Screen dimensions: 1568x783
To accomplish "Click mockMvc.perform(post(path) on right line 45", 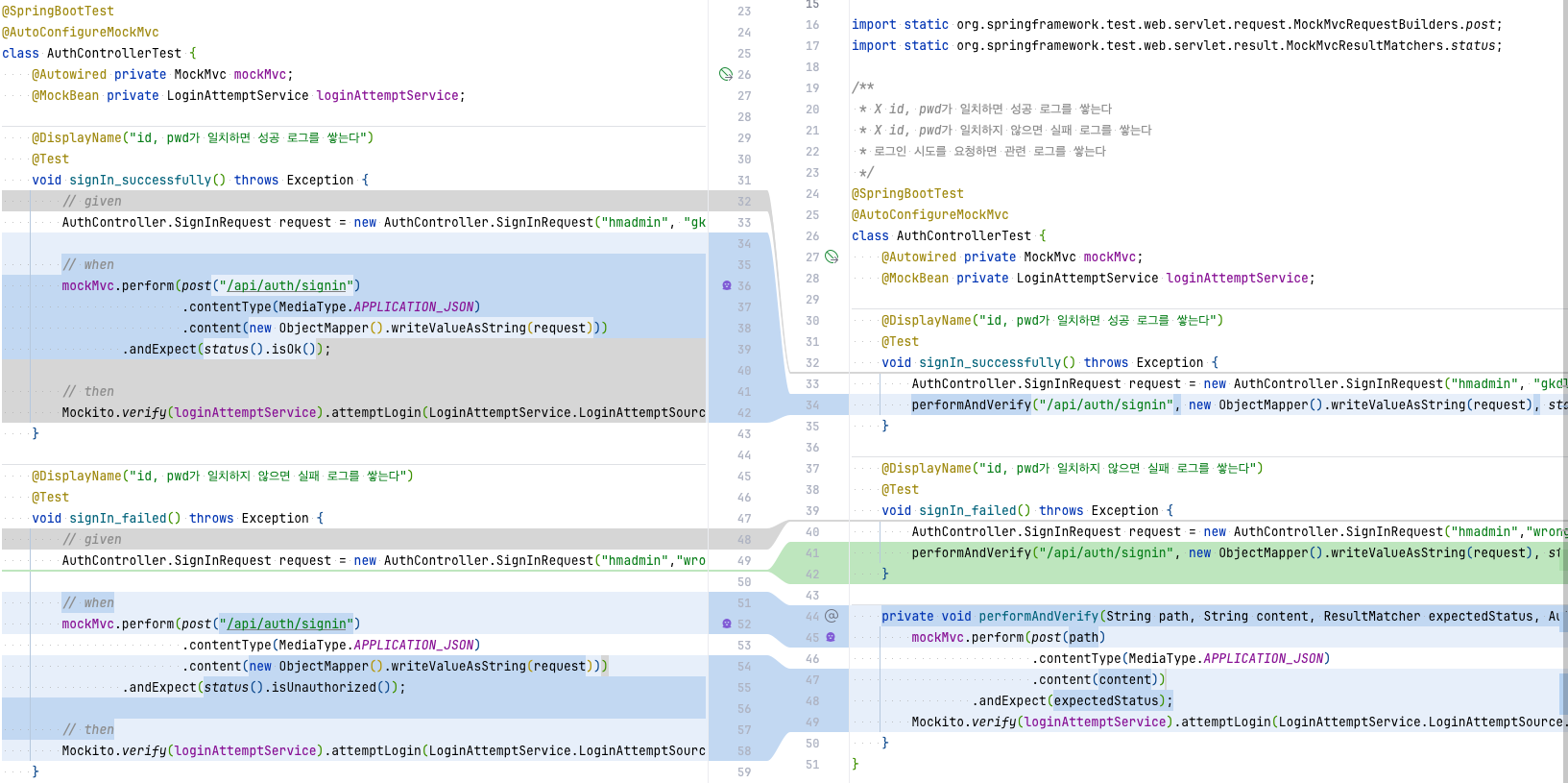I will 1008,637.
